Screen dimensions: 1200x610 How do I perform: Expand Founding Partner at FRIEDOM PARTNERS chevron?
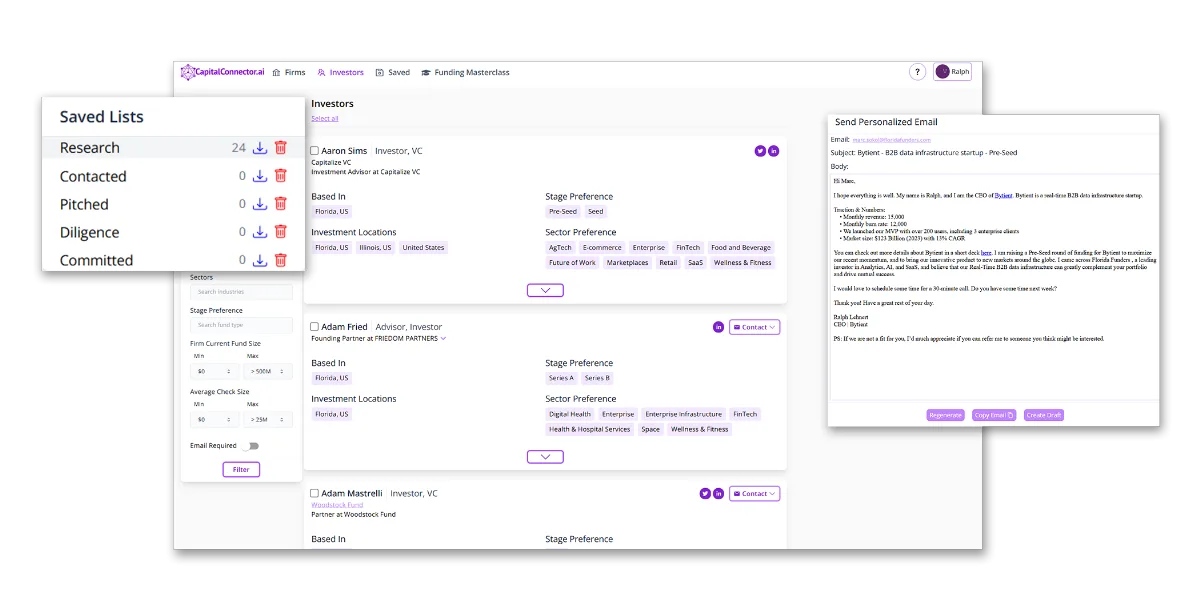(x=443, y=339)
